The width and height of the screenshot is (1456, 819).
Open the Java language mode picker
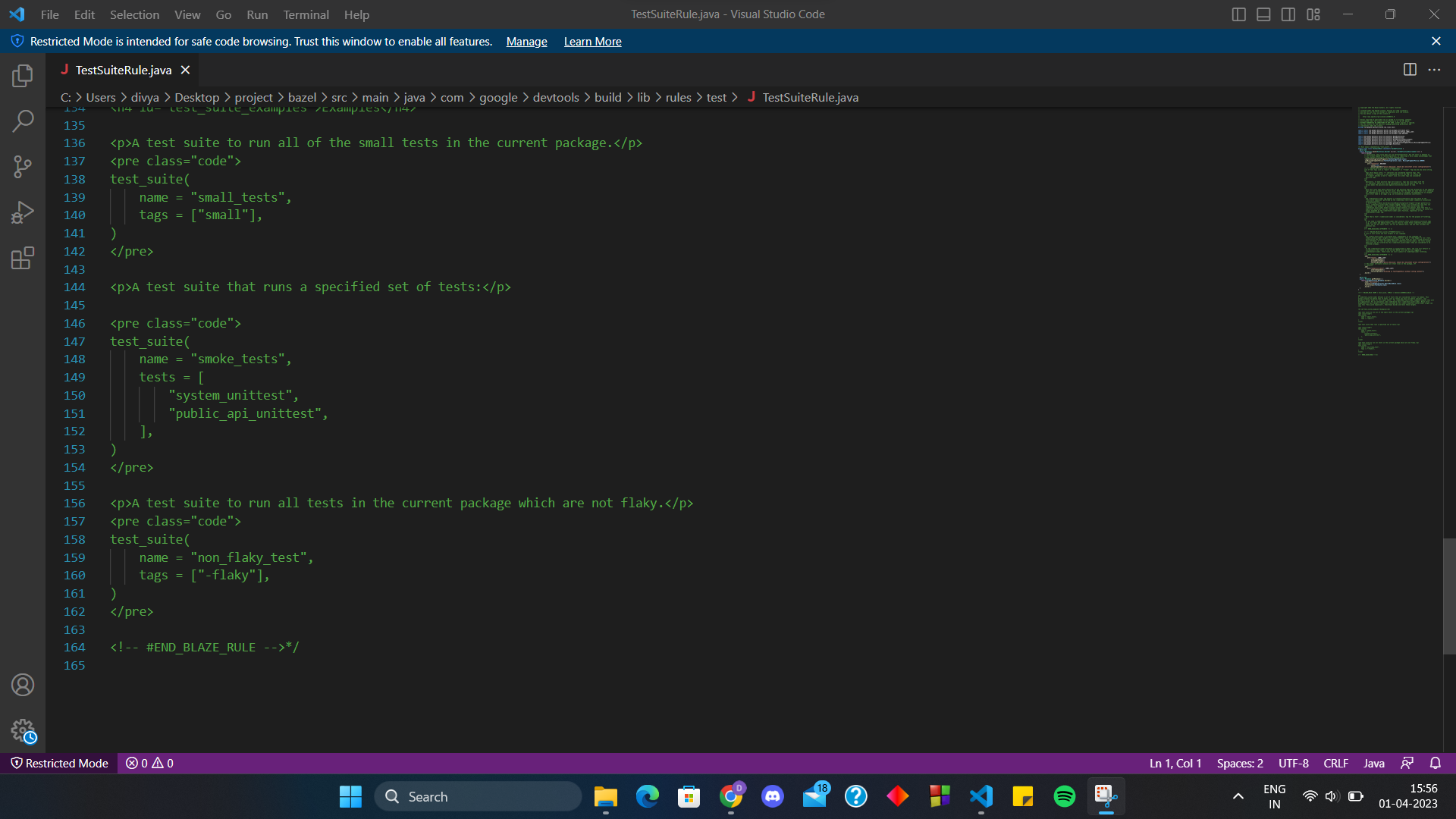[x=1373, y=763]
